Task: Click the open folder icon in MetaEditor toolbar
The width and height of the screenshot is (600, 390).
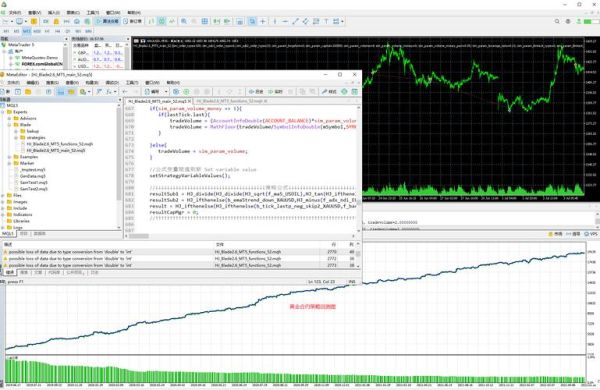Action: pos(28,91)
